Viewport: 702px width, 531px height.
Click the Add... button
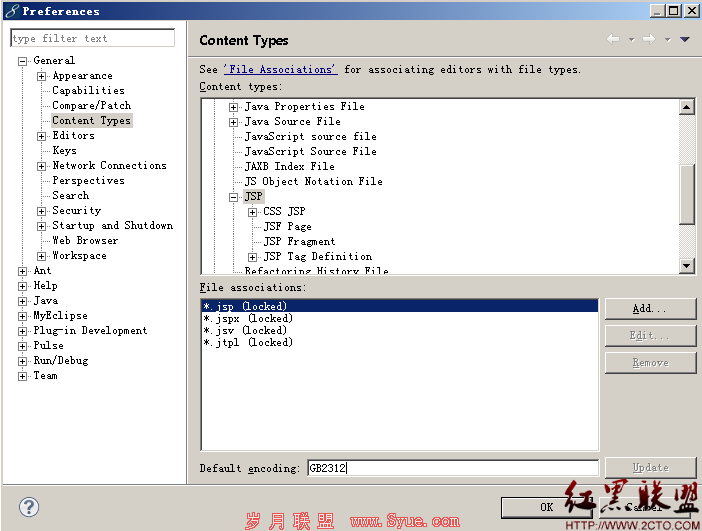pos(651,308)
